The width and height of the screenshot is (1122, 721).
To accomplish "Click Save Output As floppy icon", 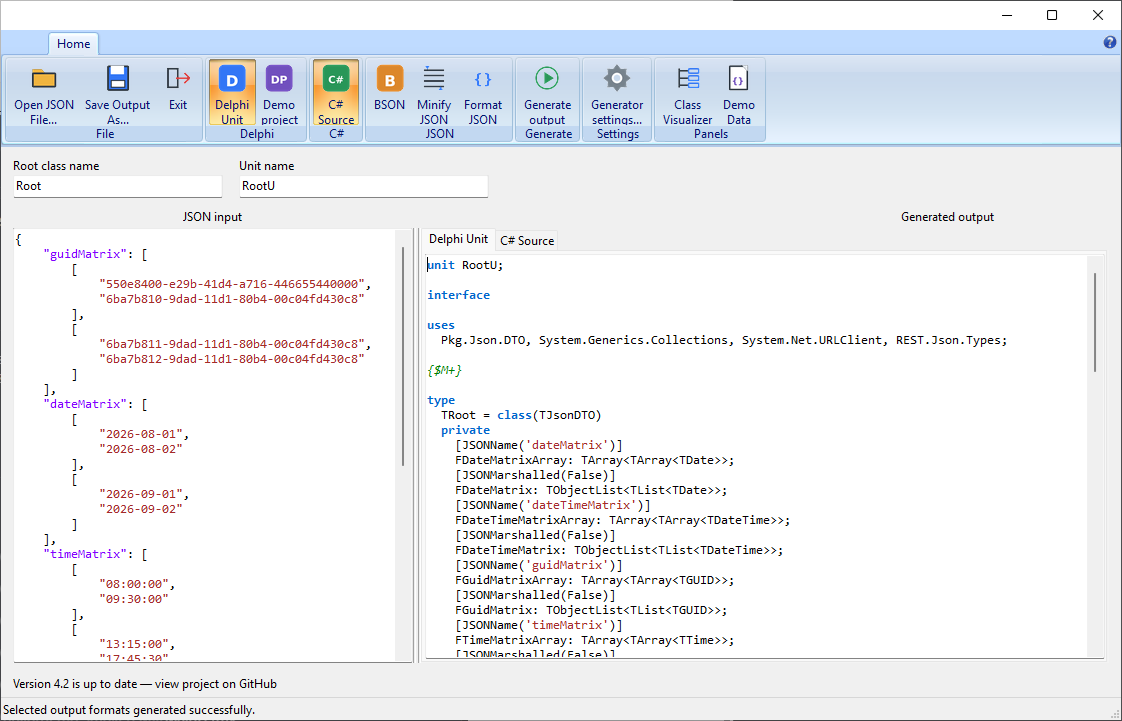I will pyautogui.click(x=117, y=79).
